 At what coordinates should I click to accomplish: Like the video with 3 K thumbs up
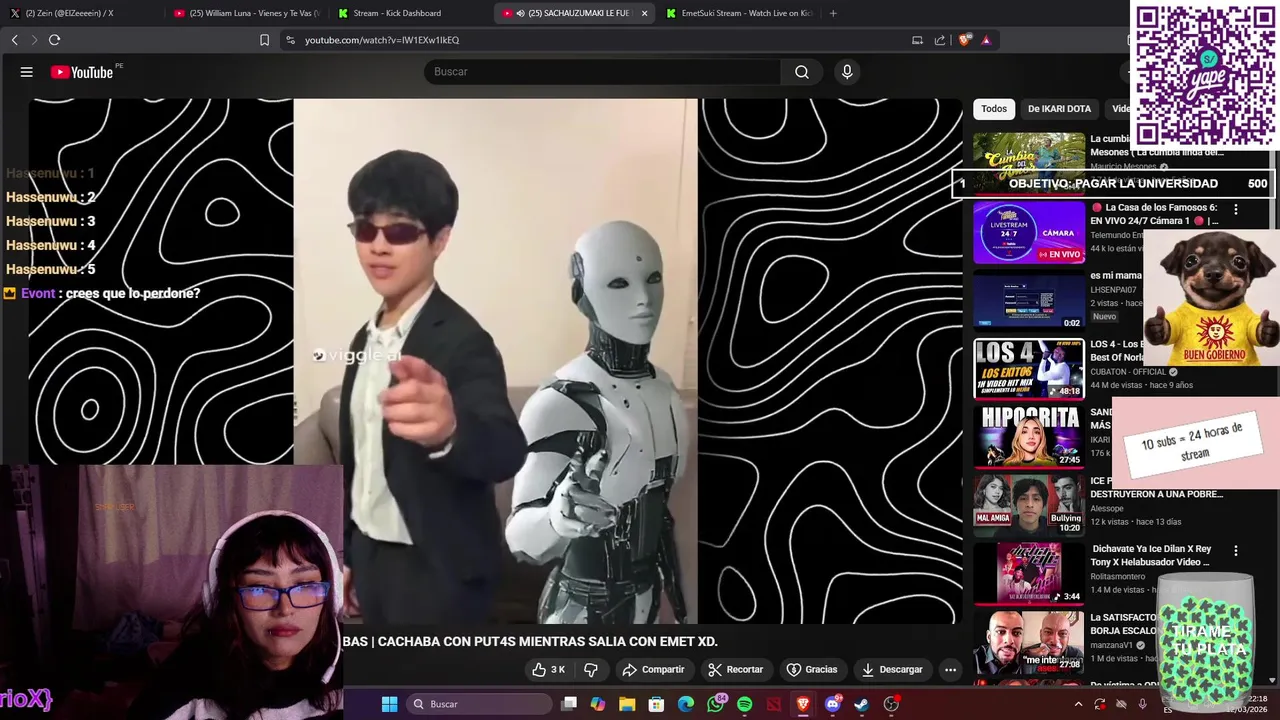coord(549,669)
